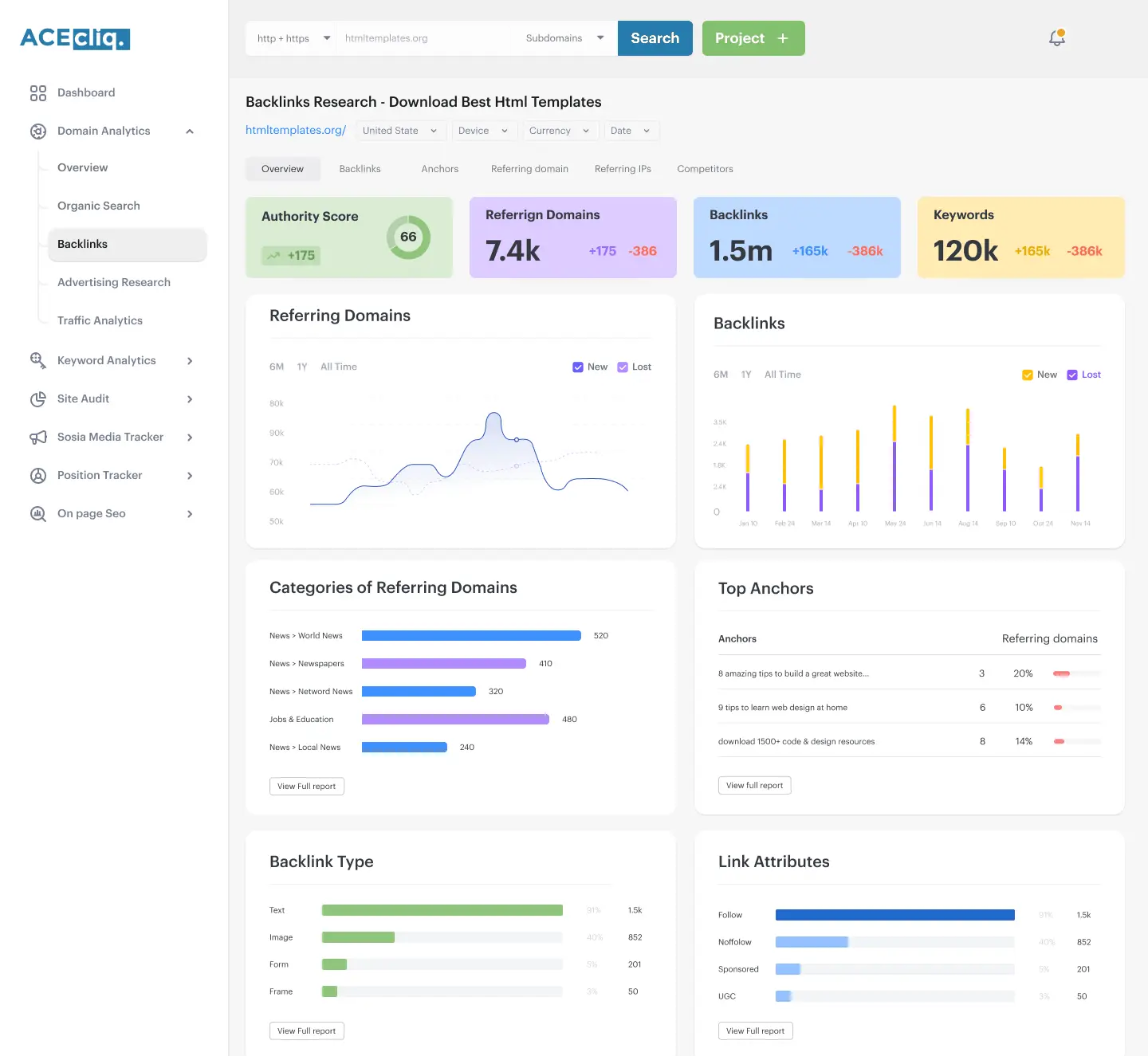Click the Position Tracker icon
Image resolution: width=1148 pixels, height=1056 pixels.
click(x=38, y=476)
